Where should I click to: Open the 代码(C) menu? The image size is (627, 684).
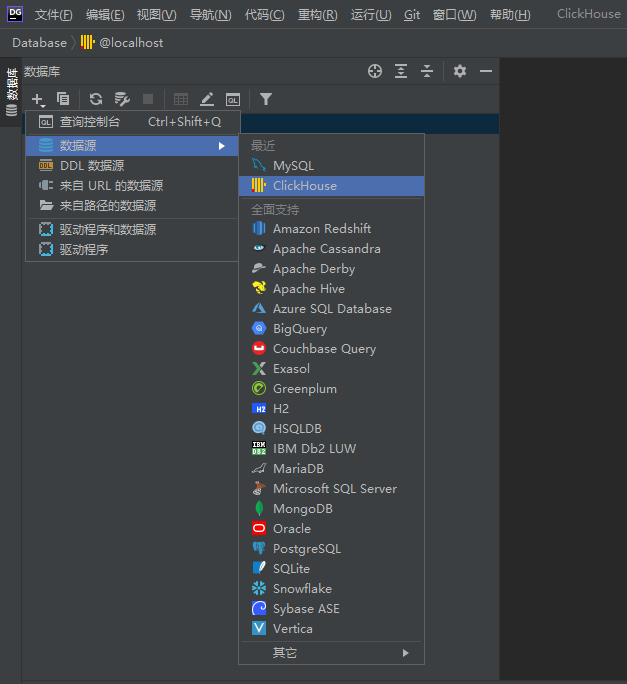265,15
